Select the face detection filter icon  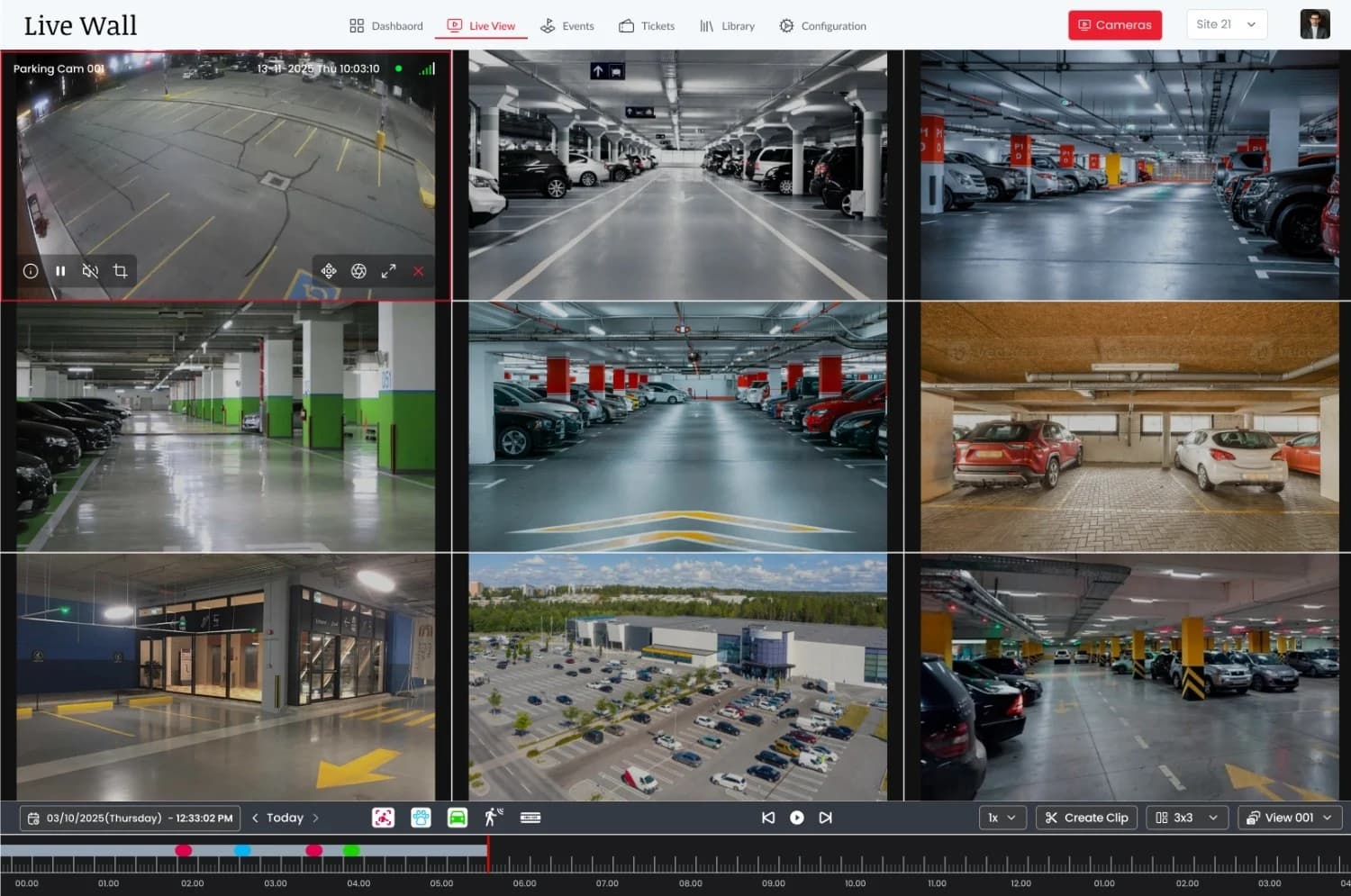[382, 818]
